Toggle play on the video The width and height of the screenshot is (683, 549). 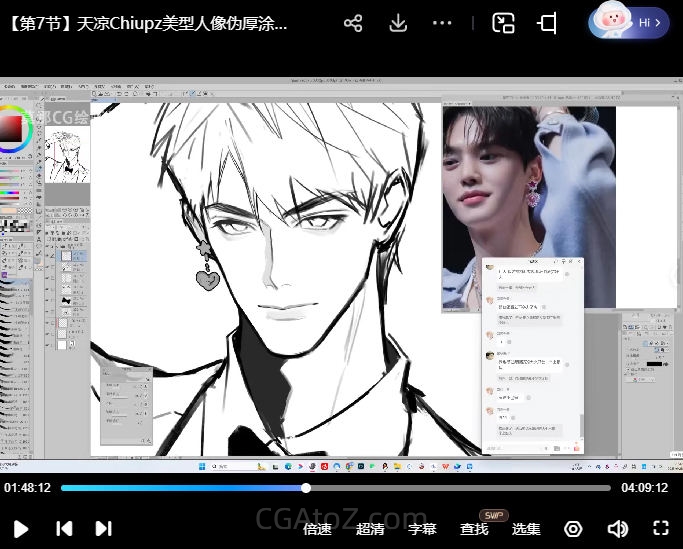tap(21, 529)
